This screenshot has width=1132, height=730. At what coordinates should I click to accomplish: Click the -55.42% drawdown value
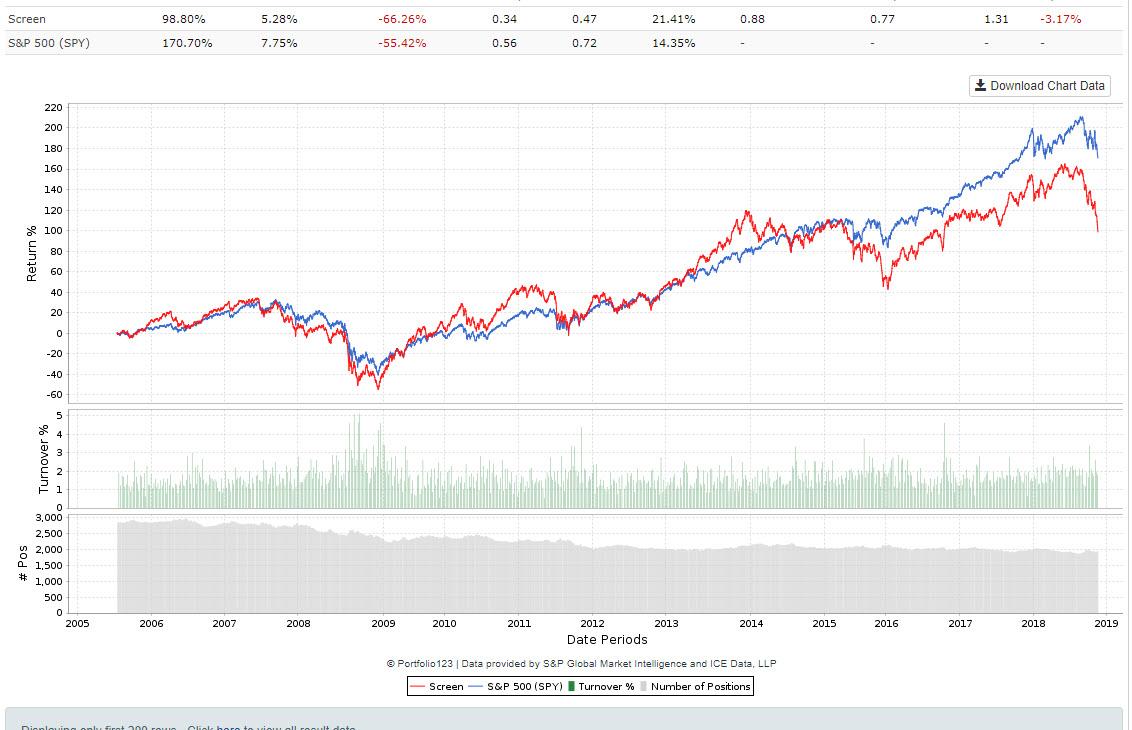[402, 43]
